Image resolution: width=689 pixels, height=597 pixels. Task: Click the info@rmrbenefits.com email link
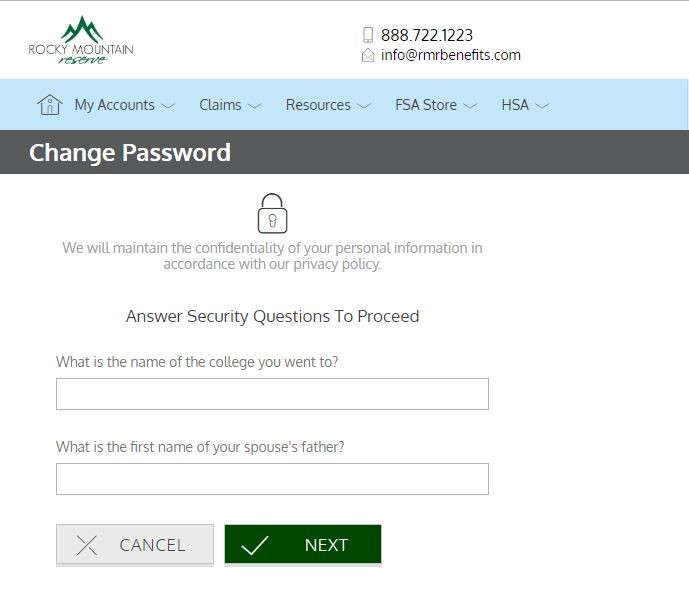click(451, 56)
